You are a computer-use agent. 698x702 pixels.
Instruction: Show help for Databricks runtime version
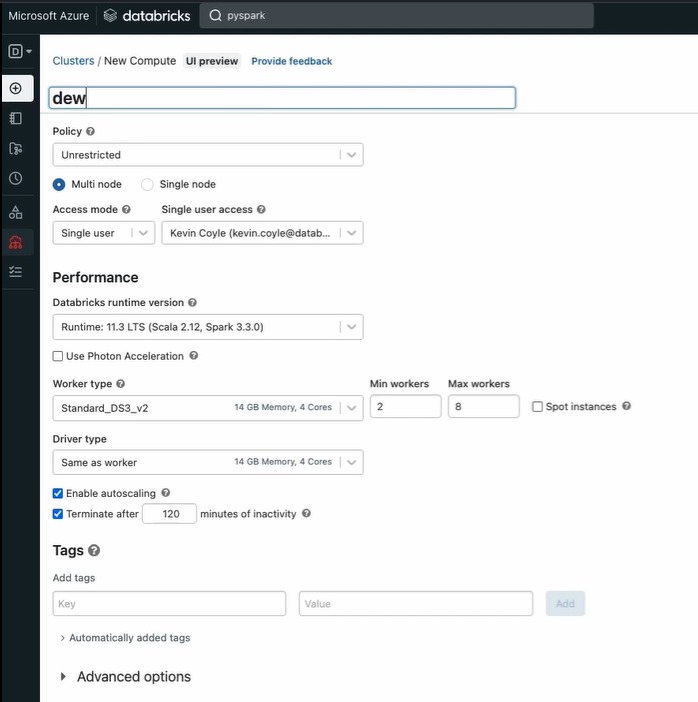click(193, 302)
